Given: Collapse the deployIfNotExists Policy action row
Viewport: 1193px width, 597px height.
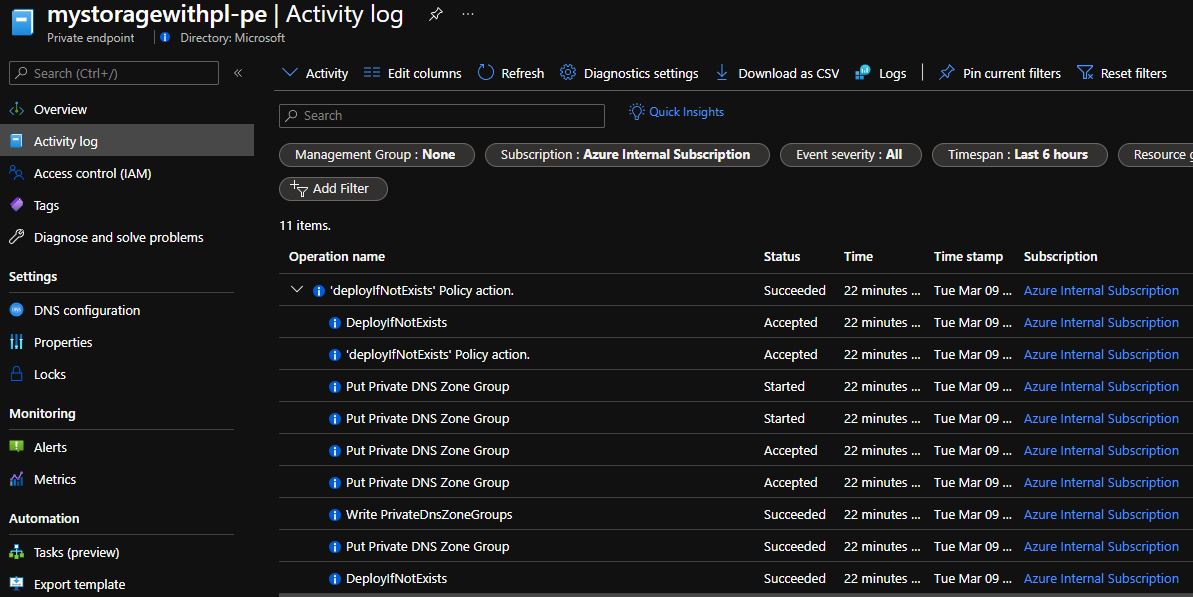Looking at the screenshot, I should 296,289.
